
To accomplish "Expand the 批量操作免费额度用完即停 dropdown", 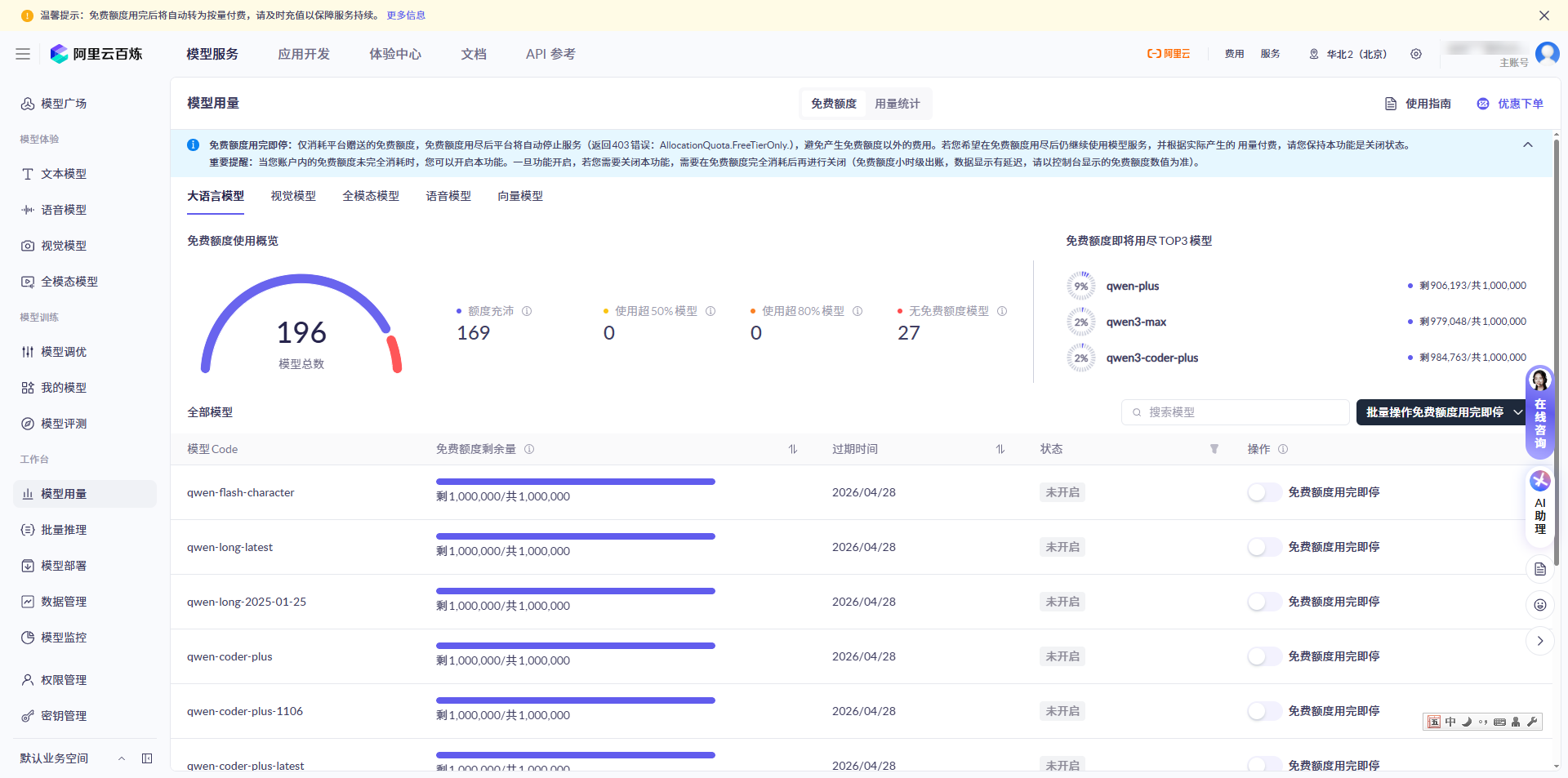I will tap(1517, 412).
